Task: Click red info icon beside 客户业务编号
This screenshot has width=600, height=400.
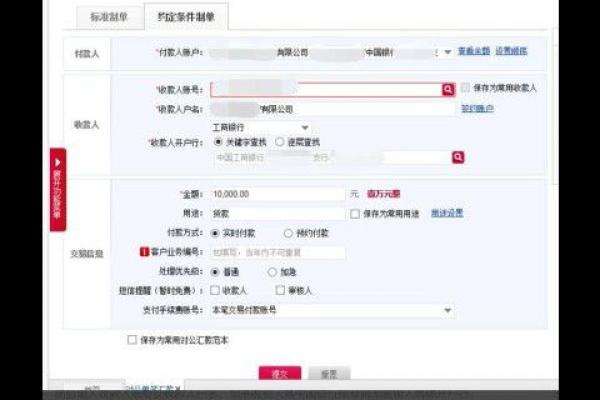Action: coord(144,252)
